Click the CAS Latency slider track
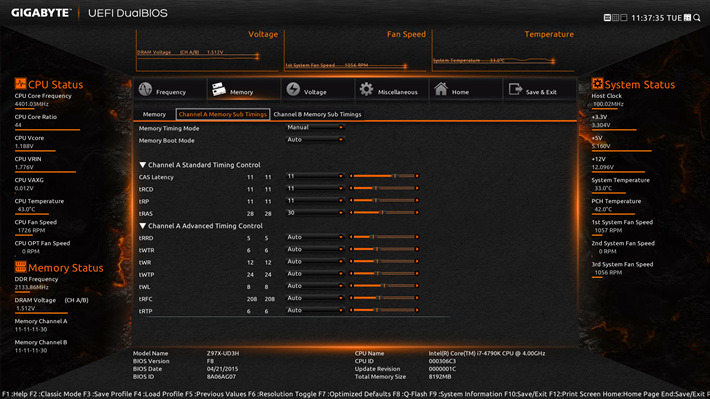Image resolution: width=710 pixels, height=399 pixels. tap(384, 176)
